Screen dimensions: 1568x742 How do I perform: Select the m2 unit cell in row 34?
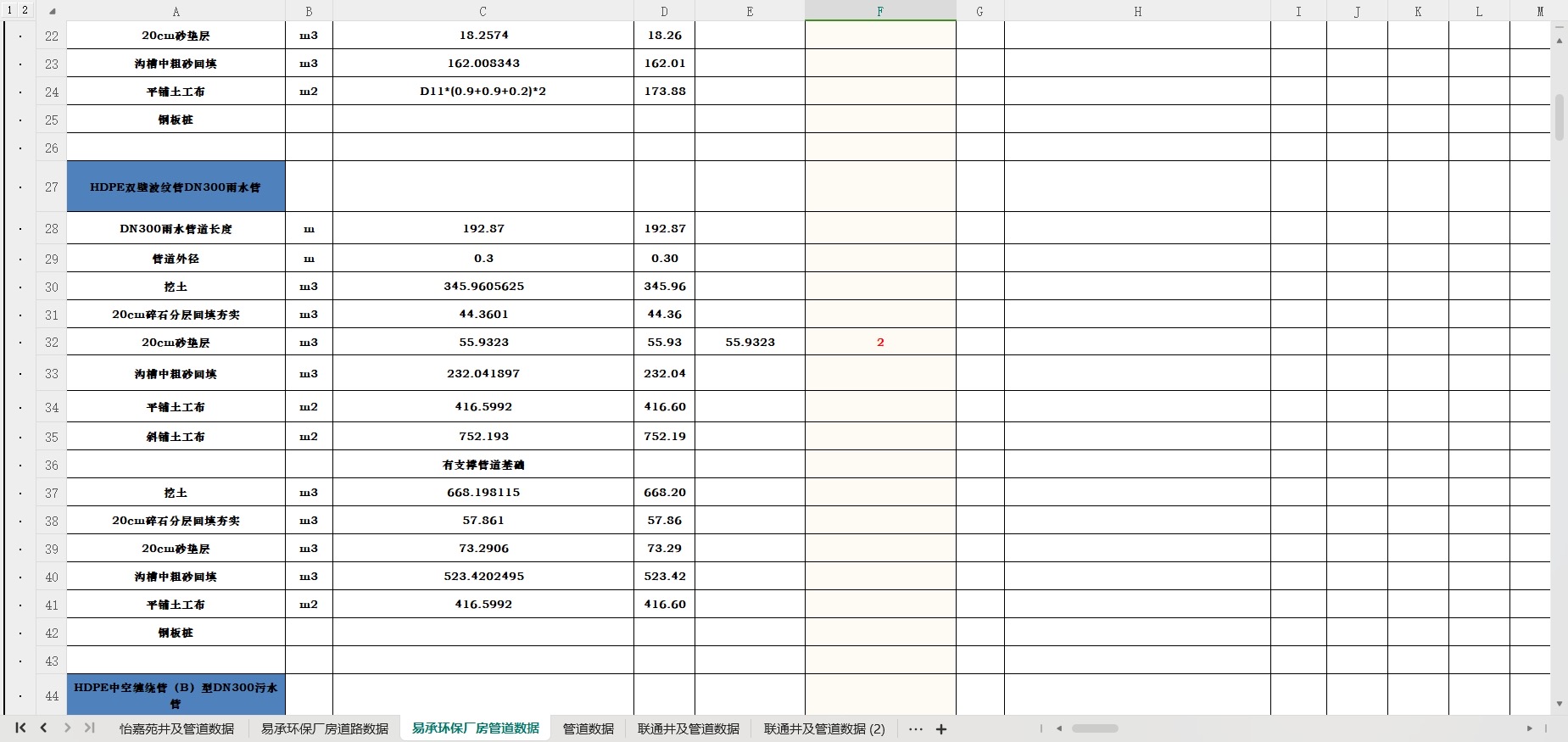tap(309, 407)
